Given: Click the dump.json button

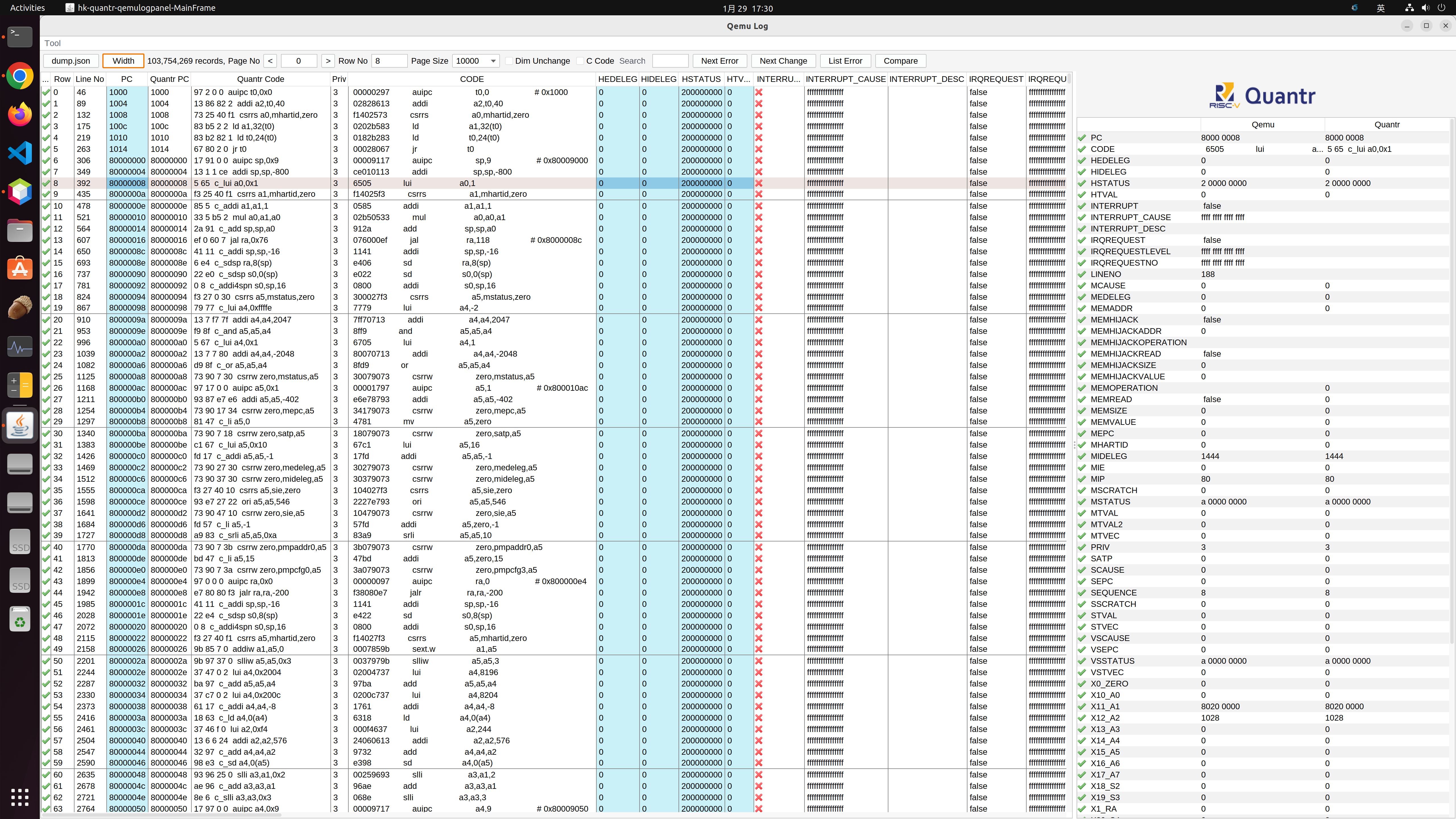Looking at the screenshot, I should (x=71, y=61).
